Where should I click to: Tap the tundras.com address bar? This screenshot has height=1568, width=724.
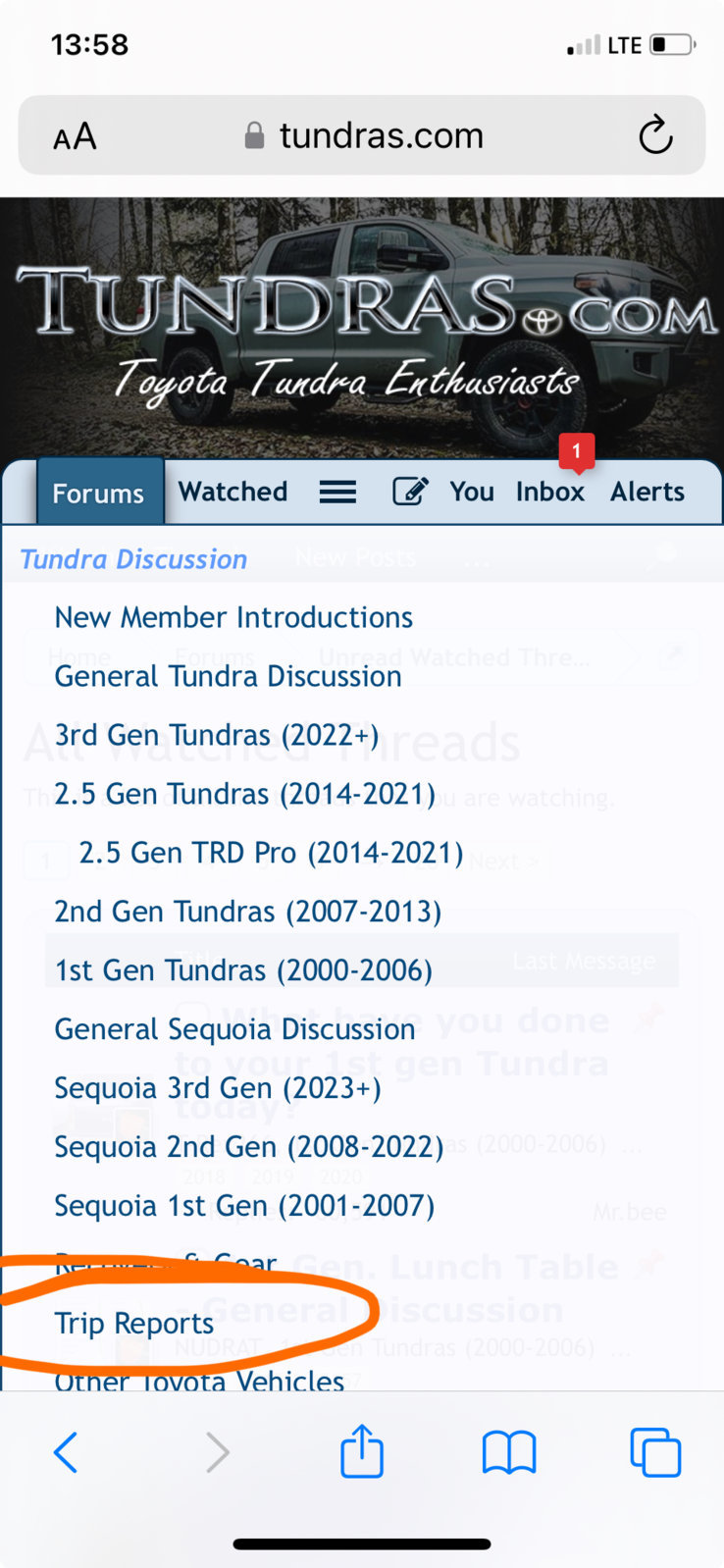click(x=362, y=135)
